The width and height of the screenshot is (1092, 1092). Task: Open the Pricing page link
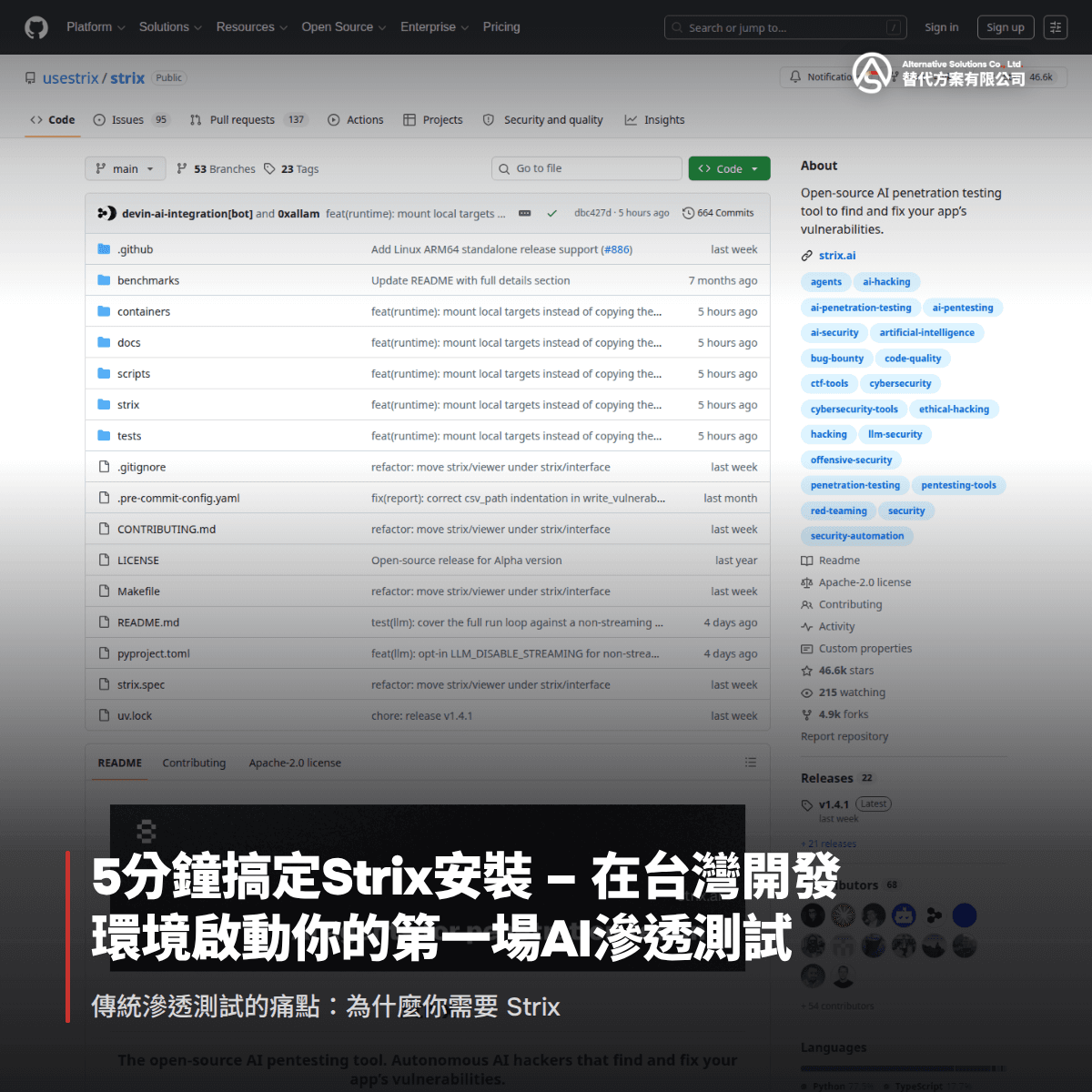(x=501, y=27)
